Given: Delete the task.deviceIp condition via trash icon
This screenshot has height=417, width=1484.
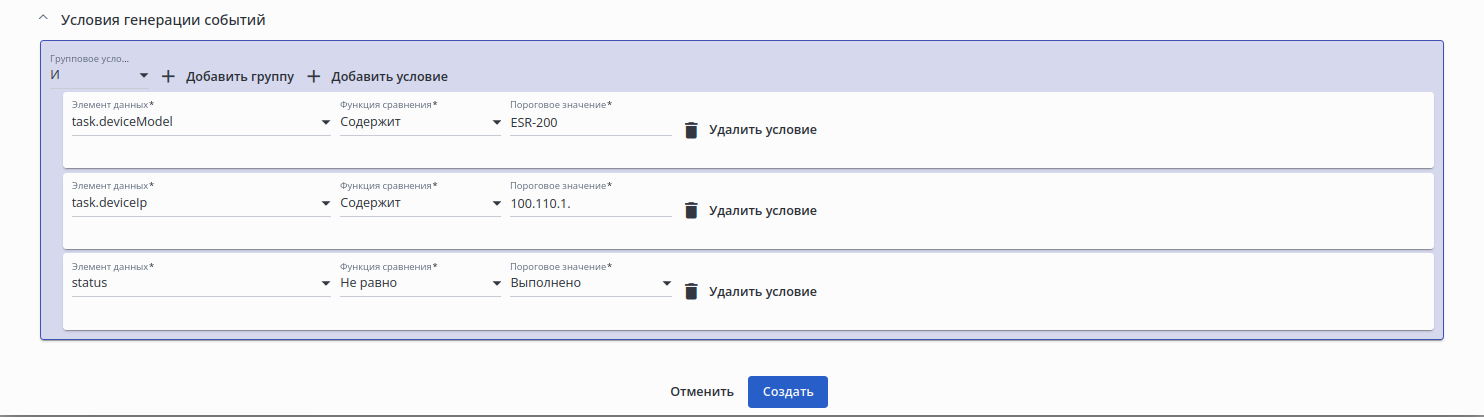Looking at the screenshot, I should click(690, 211).
